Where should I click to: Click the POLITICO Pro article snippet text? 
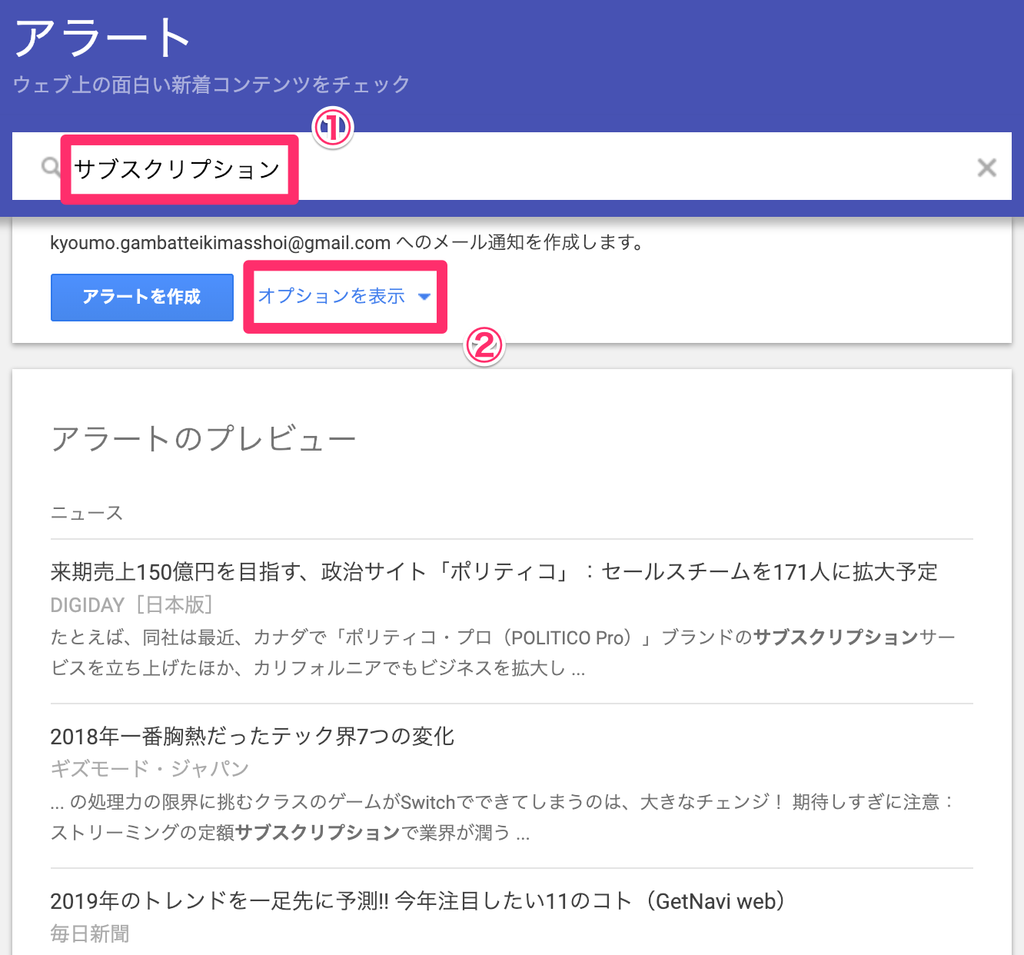pos(503,653)
